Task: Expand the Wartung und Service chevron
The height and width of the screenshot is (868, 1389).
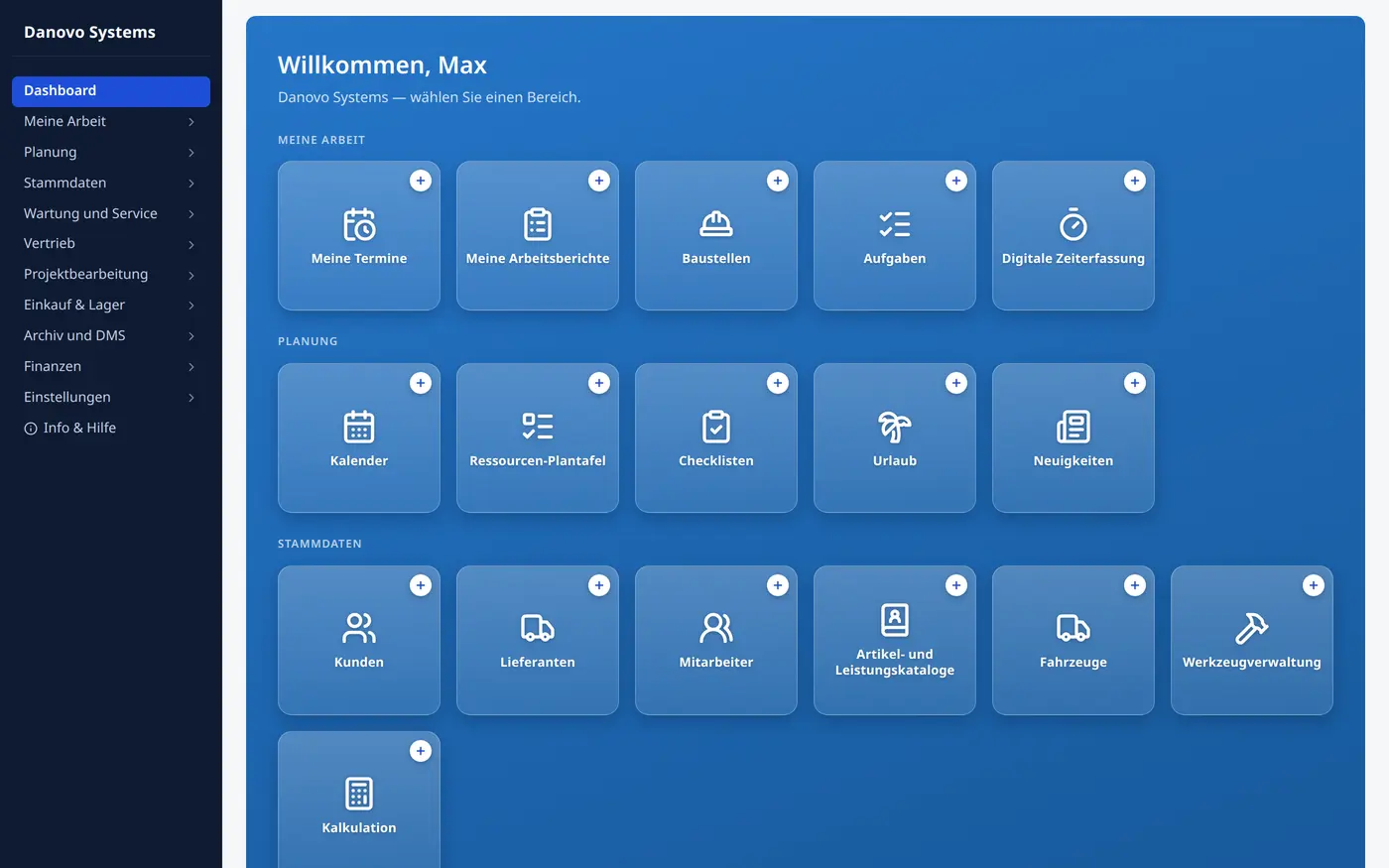Action: coord(191,214)
